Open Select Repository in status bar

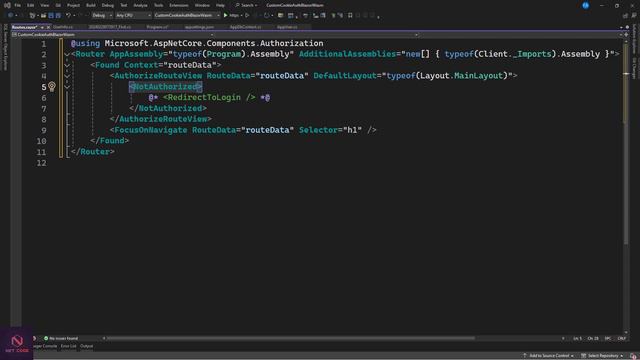602,356
